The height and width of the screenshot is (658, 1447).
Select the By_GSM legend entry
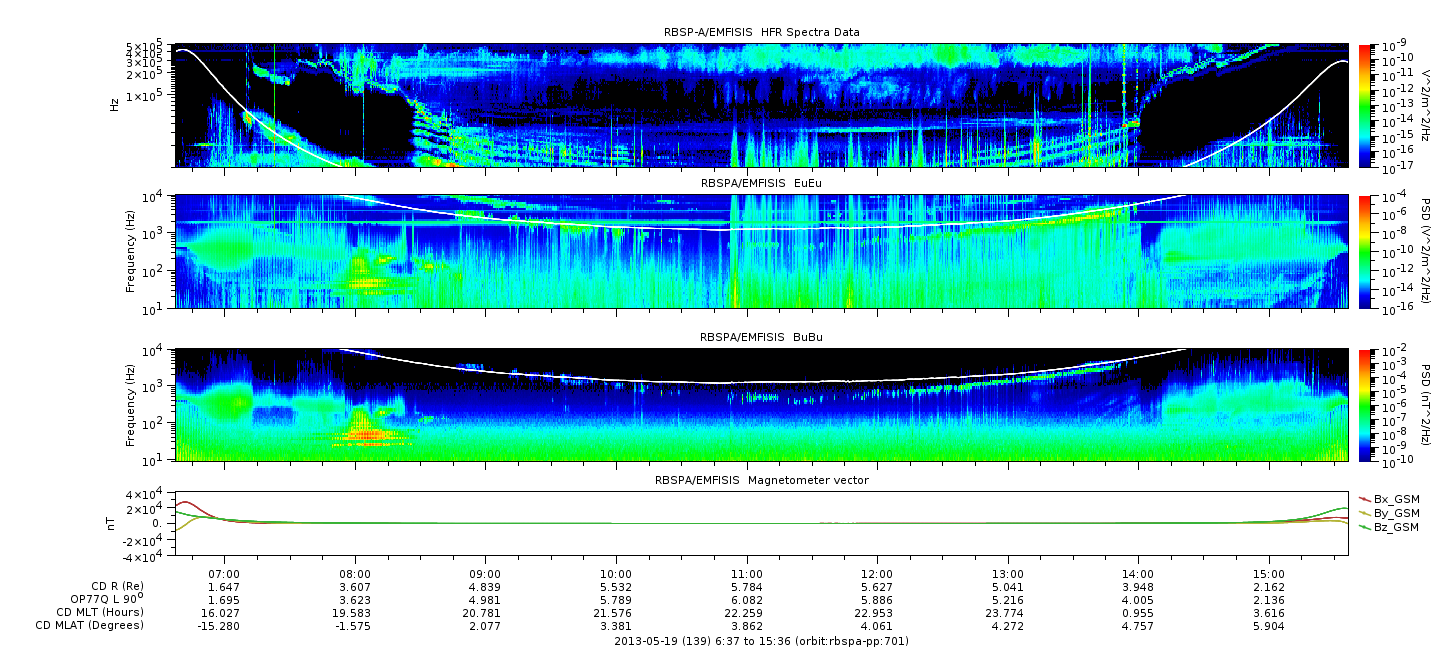(1388, 513)
